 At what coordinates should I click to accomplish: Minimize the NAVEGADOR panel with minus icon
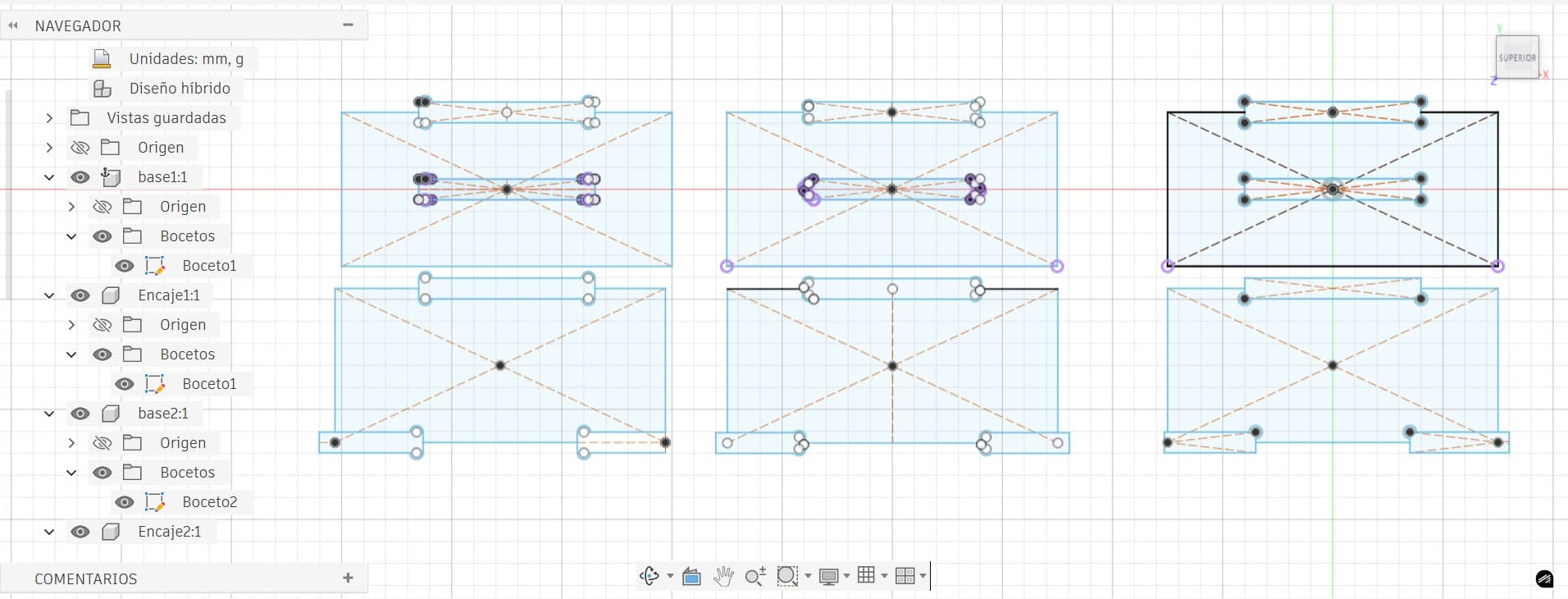[348, 25]
